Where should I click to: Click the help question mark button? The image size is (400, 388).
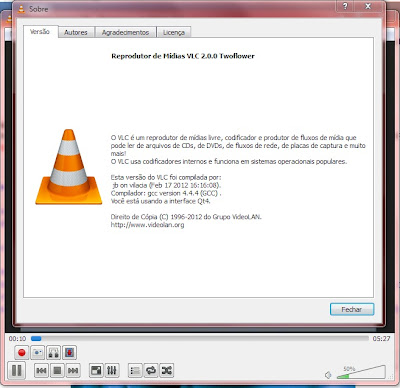click(x=346, y=6)
